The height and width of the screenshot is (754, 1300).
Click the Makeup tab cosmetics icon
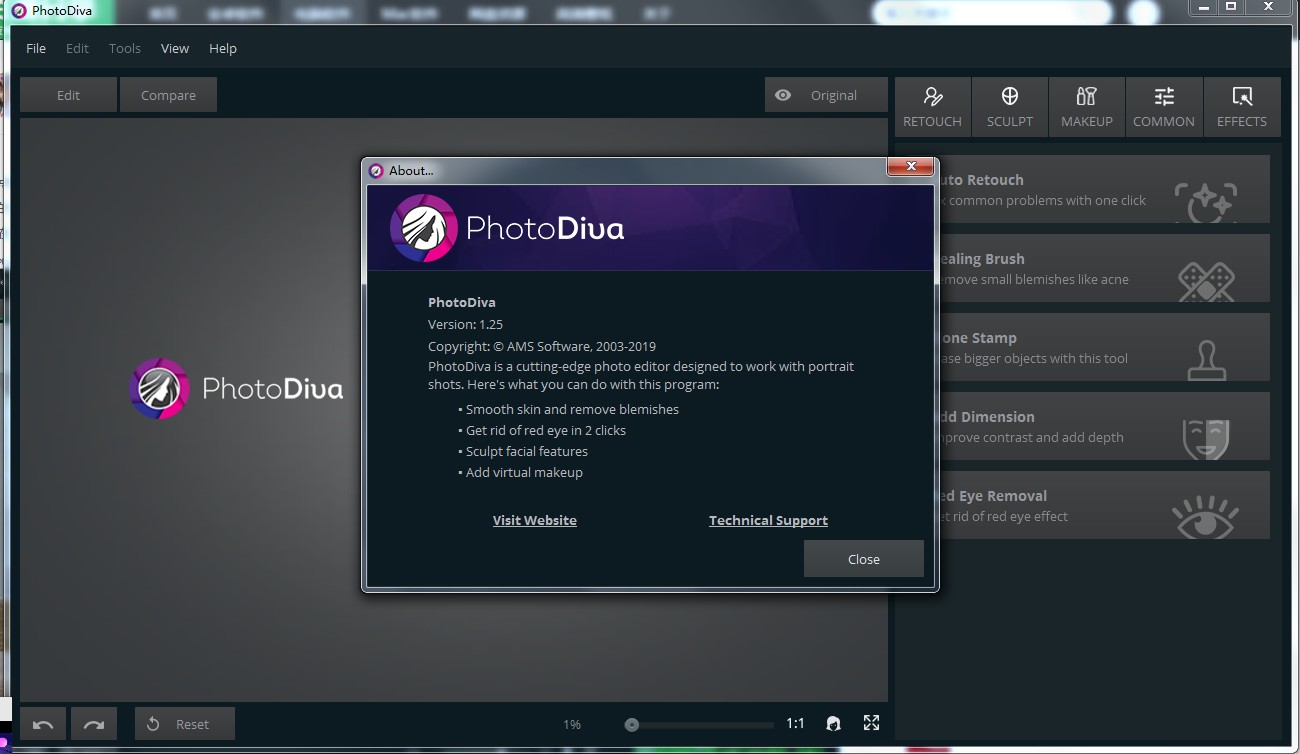click(x=1087, y=96)
